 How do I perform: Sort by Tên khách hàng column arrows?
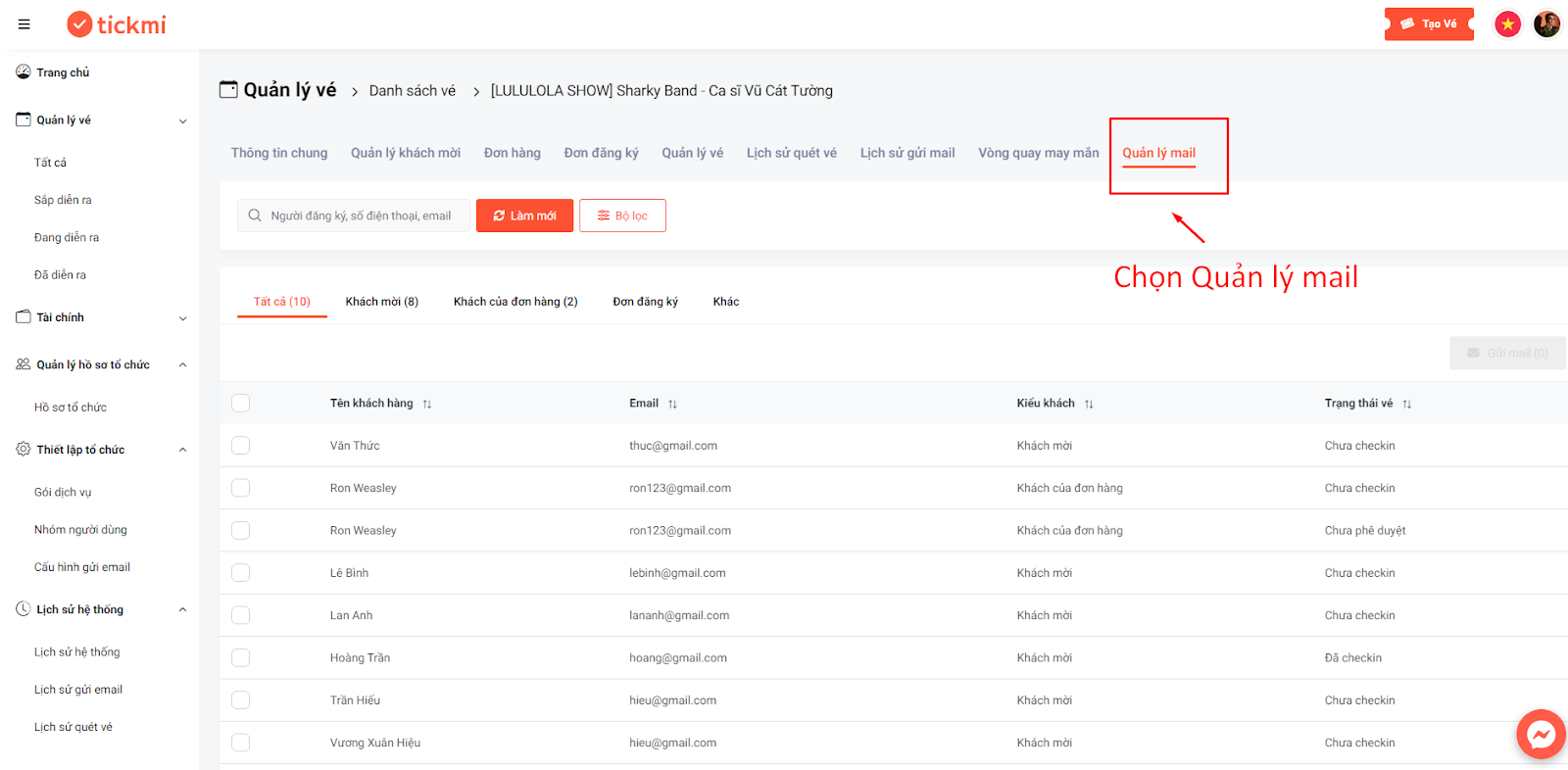point(427,404)
